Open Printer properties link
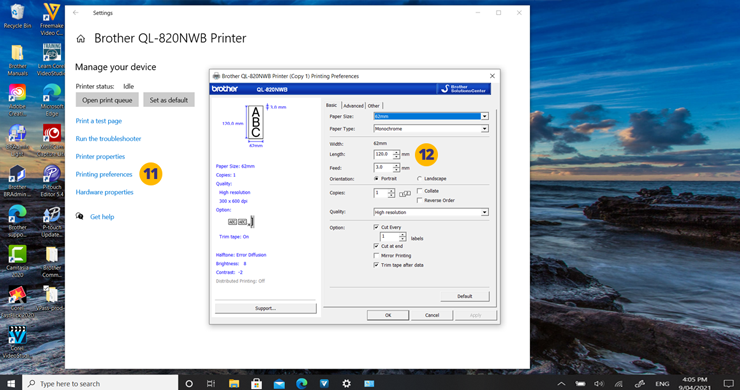The width and height of the screenshot is (740, 390). (x=101, y=156)
